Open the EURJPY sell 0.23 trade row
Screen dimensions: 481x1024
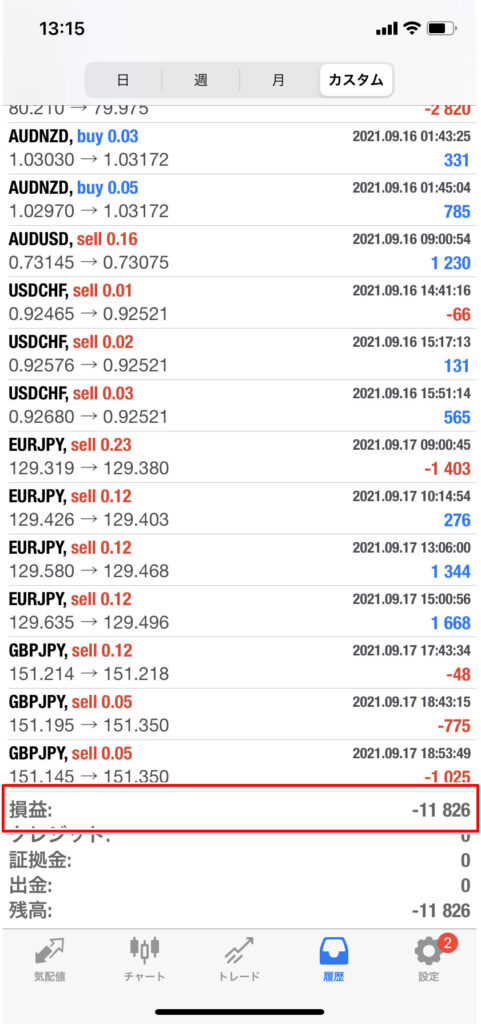click(240, 457)
